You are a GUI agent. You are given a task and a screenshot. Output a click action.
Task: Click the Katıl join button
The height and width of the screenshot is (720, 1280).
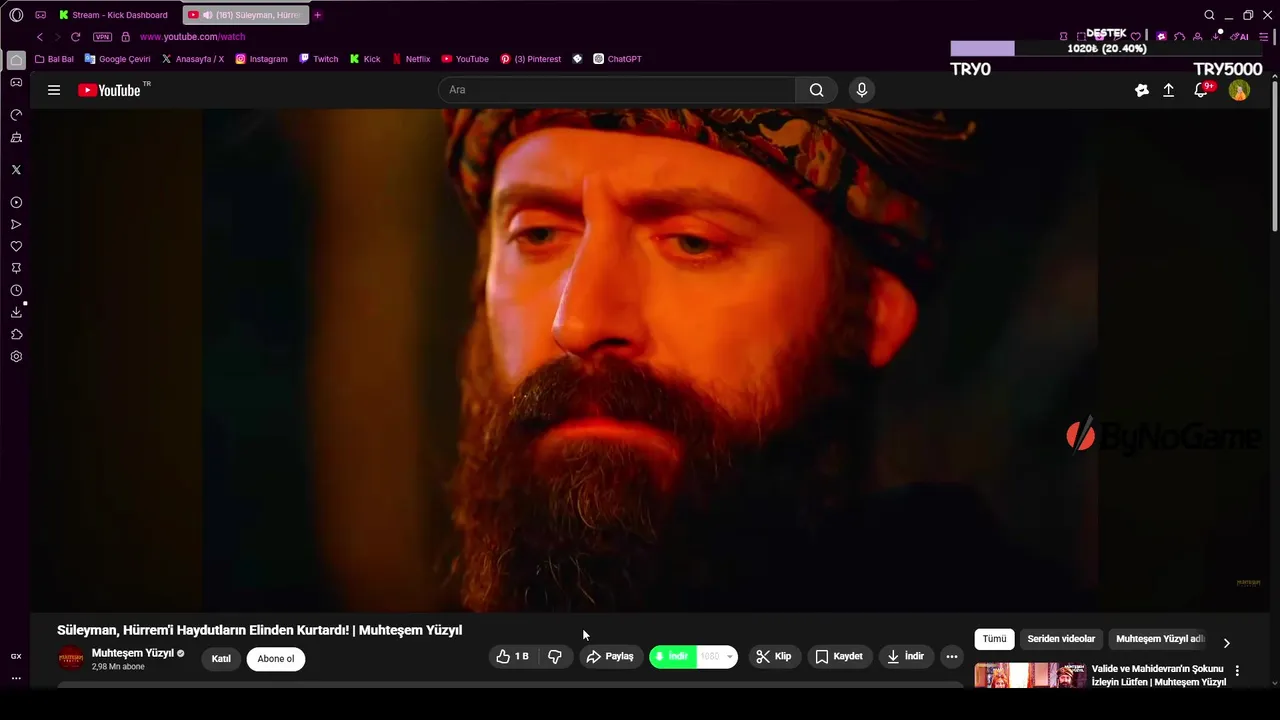coord(221,659)
